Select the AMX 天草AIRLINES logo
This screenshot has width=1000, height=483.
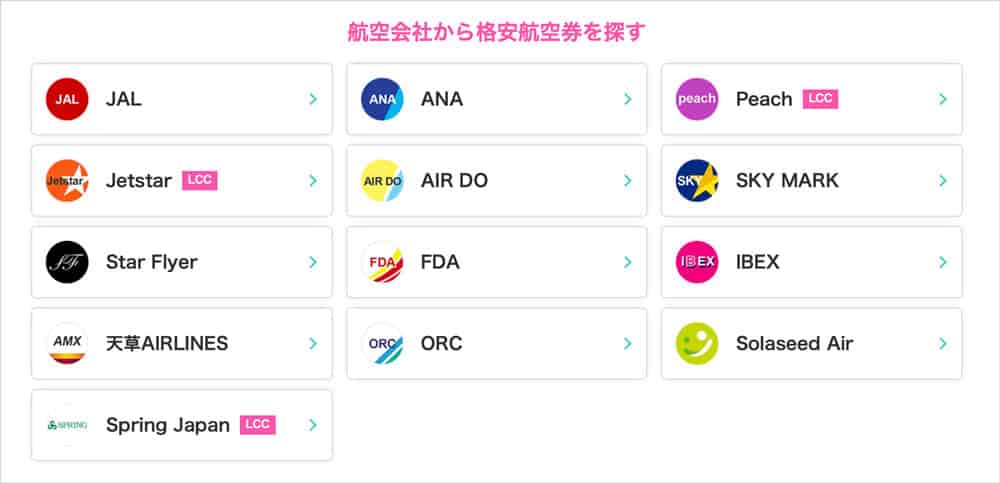click(x=67, y=344)
